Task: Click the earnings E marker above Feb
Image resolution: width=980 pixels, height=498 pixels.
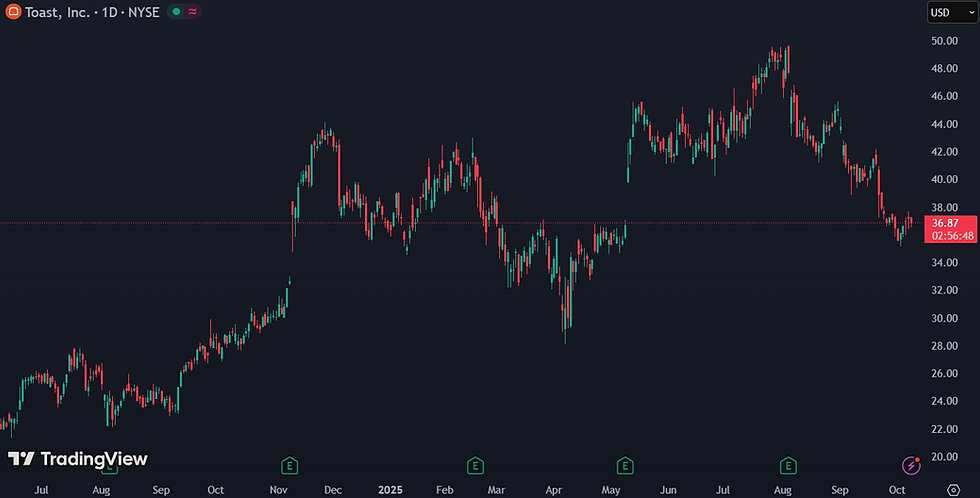Action: (475, 466)
